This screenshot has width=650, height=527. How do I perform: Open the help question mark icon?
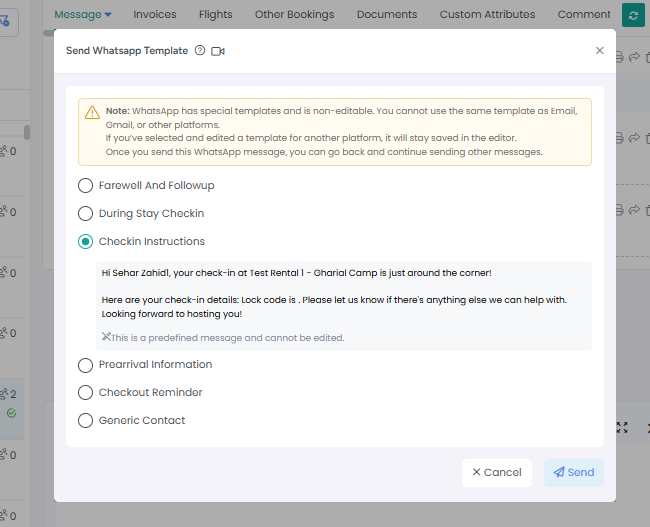pos(200,51)
